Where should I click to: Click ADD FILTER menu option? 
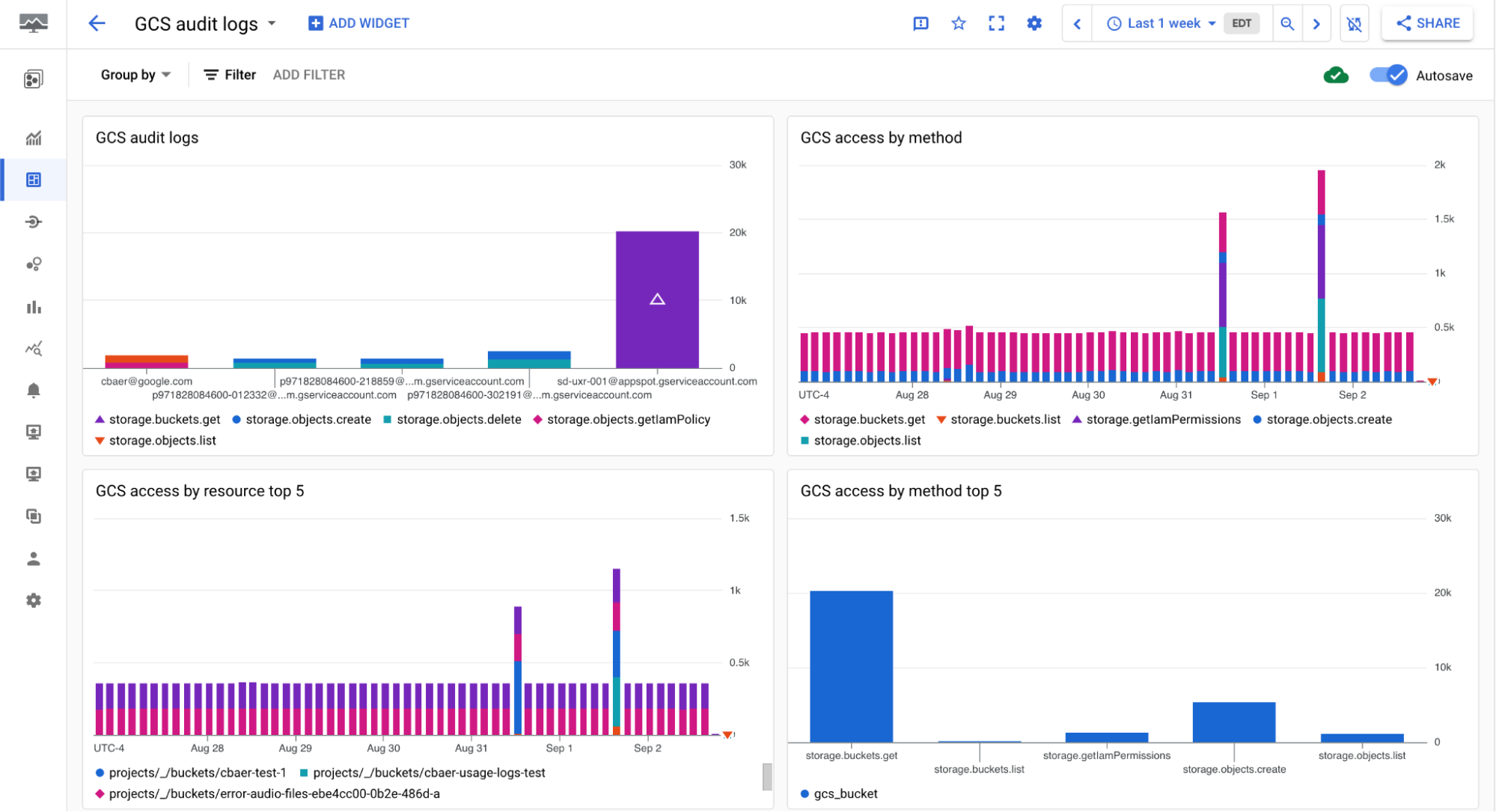pyautogui.click(x=309, y=75)
